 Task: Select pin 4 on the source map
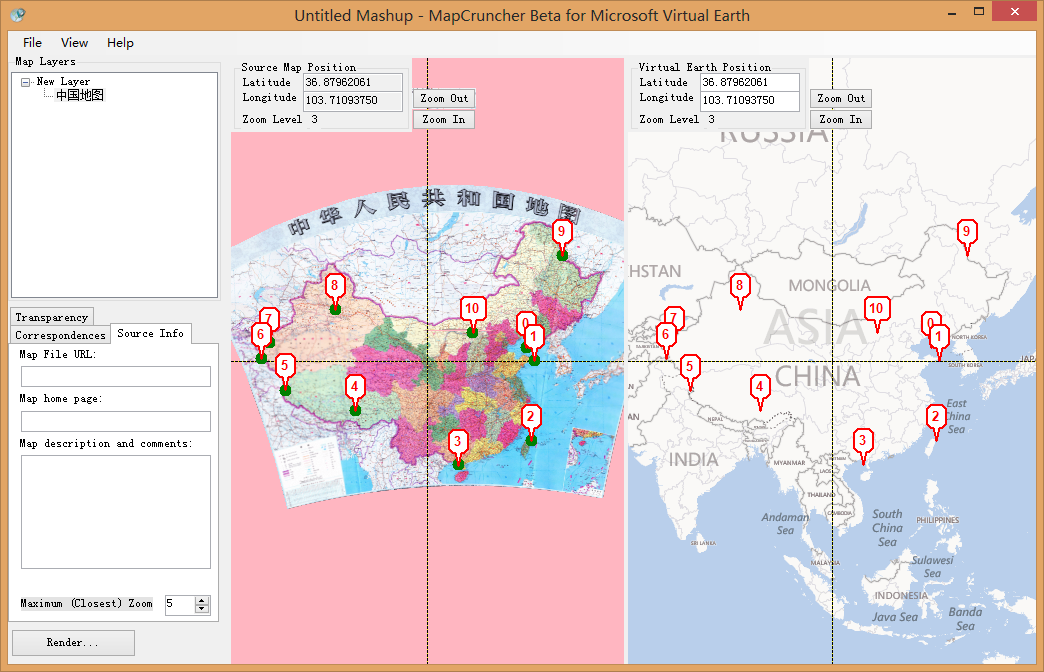[355, 386]
